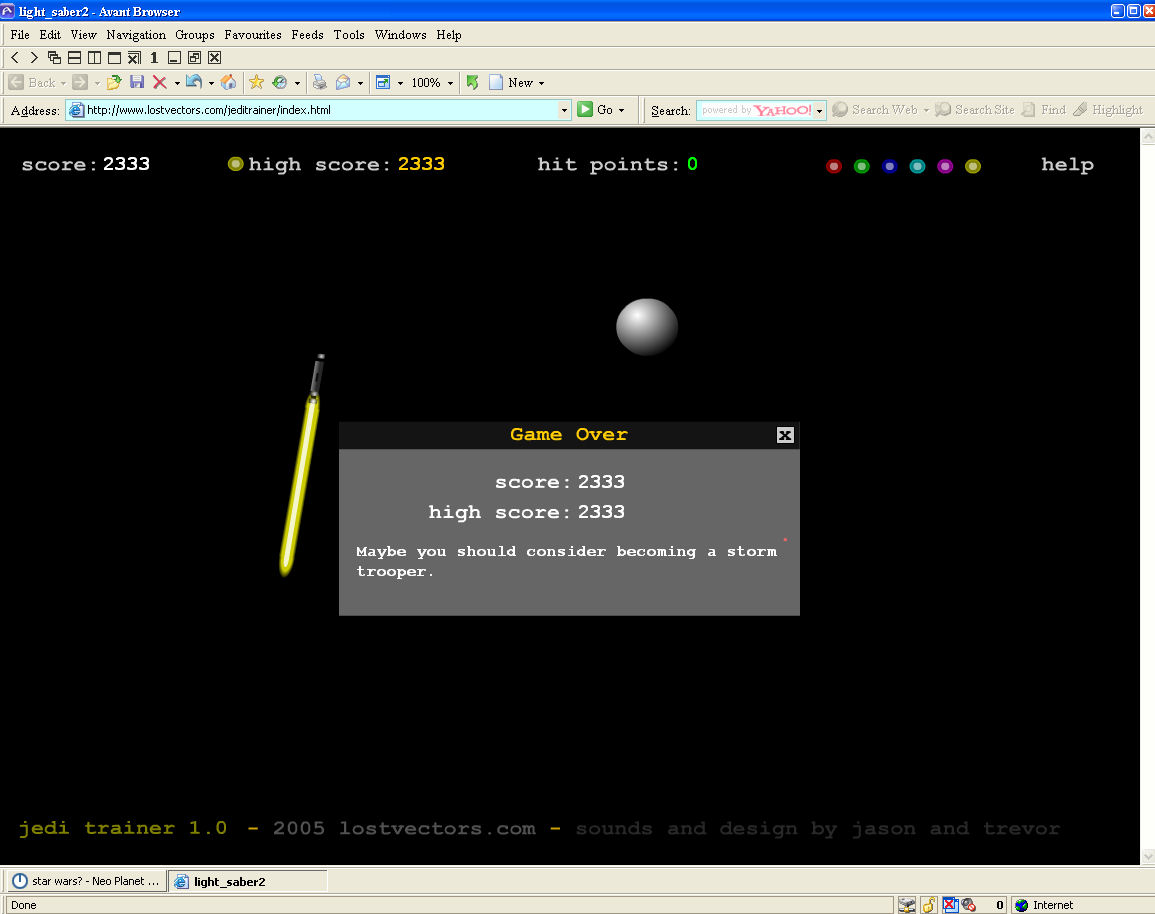
Task: Open Favourites with the star icon
Action: [x=256, y=82]
